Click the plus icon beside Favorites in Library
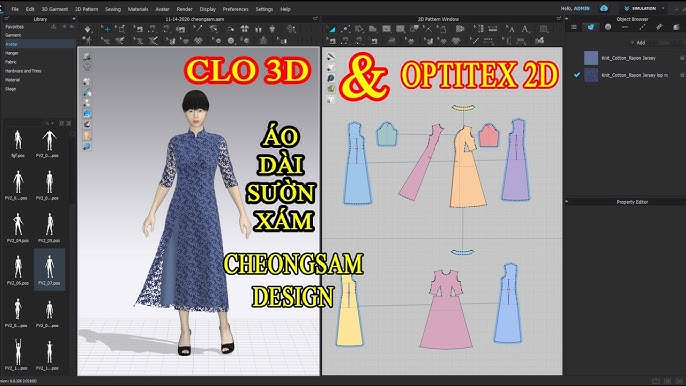This screenshot has width=686, height=386. [64, 27]
